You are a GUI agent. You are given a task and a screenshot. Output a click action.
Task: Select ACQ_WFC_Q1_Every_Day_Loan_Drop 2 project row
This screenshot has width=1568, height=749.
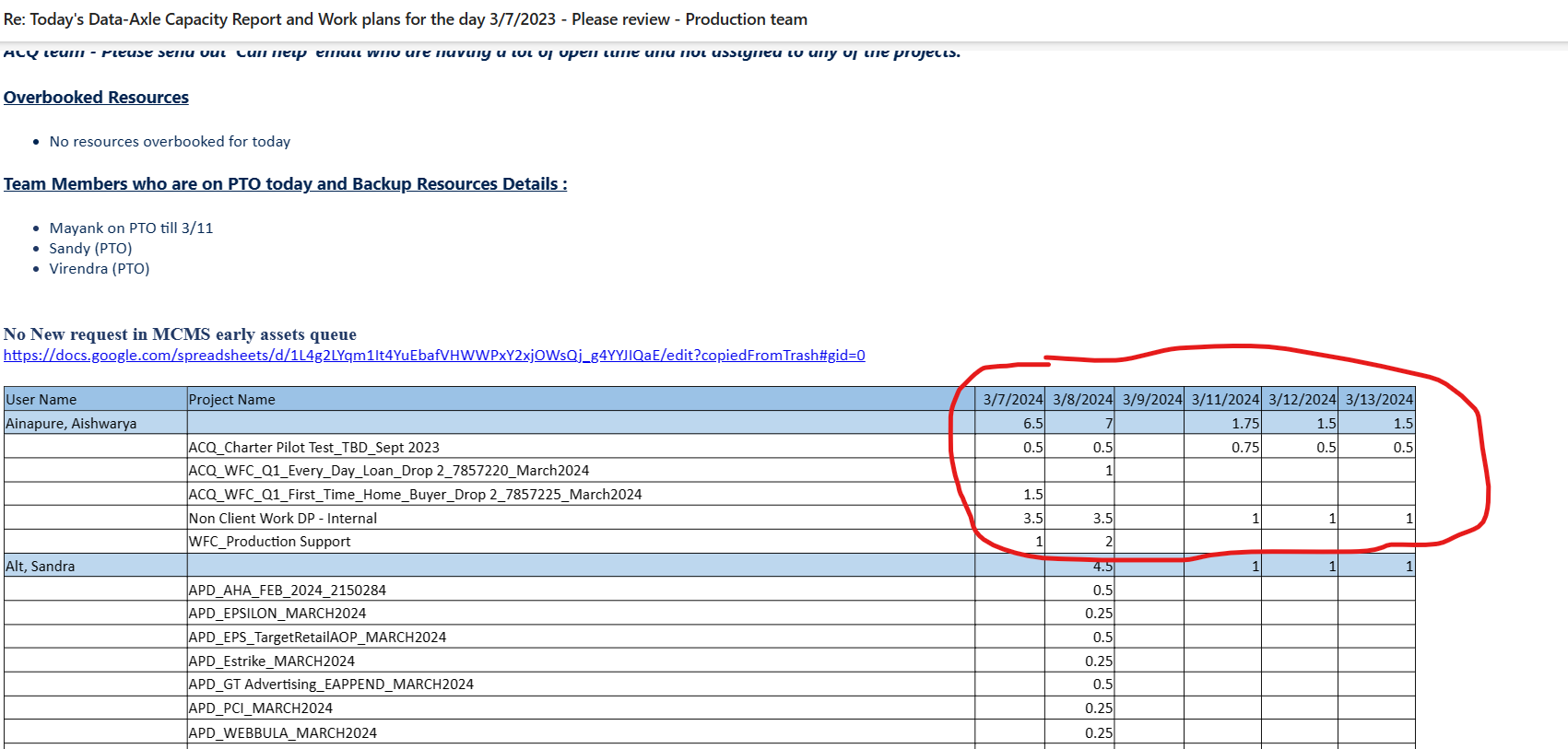[x=709, y=470]
